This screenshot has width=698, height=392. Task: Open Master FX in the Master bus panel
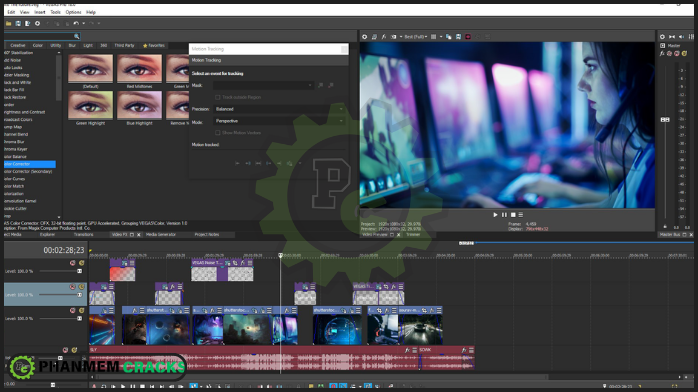(x=662, y=53)
